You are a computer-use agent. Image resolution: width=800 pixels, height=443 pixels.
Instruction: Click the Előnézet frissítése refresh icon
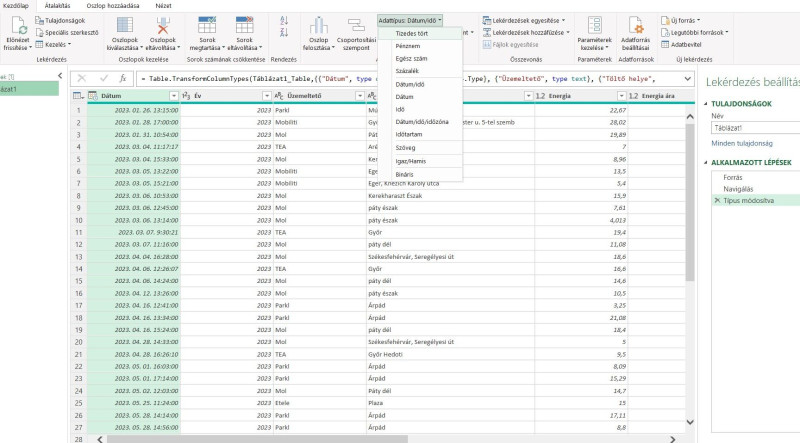(x=18, y=26)
